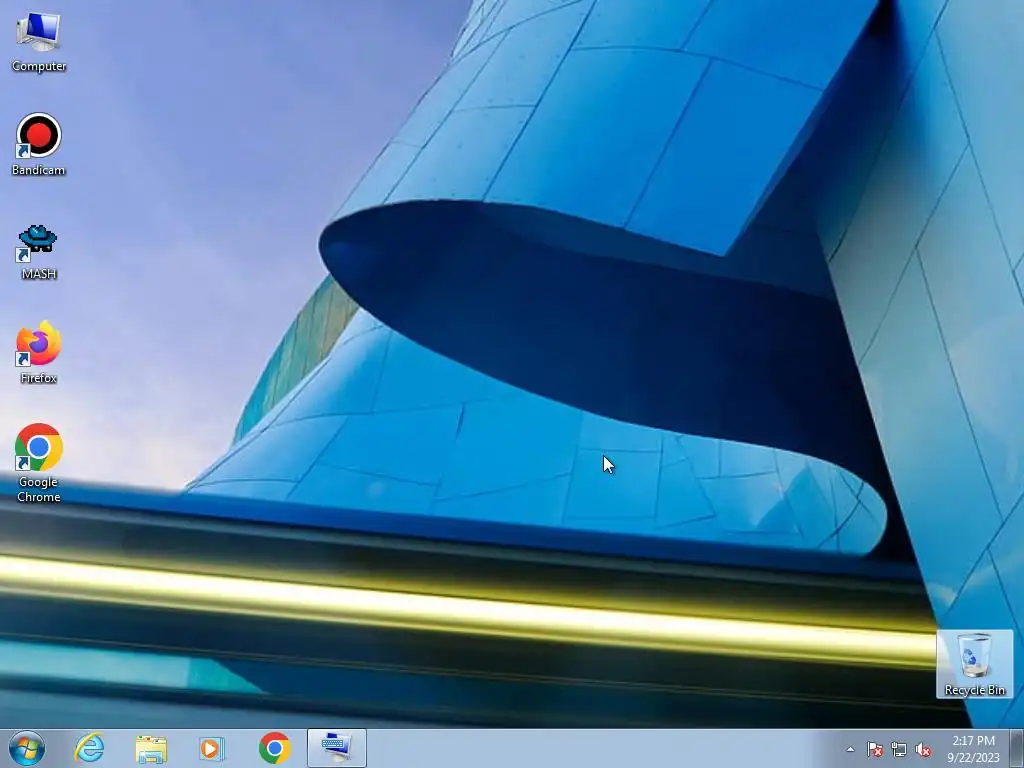Open network status tray icon
This screenshot has height=768, width=1024.
pyautogui.click(x=899, y=749)
